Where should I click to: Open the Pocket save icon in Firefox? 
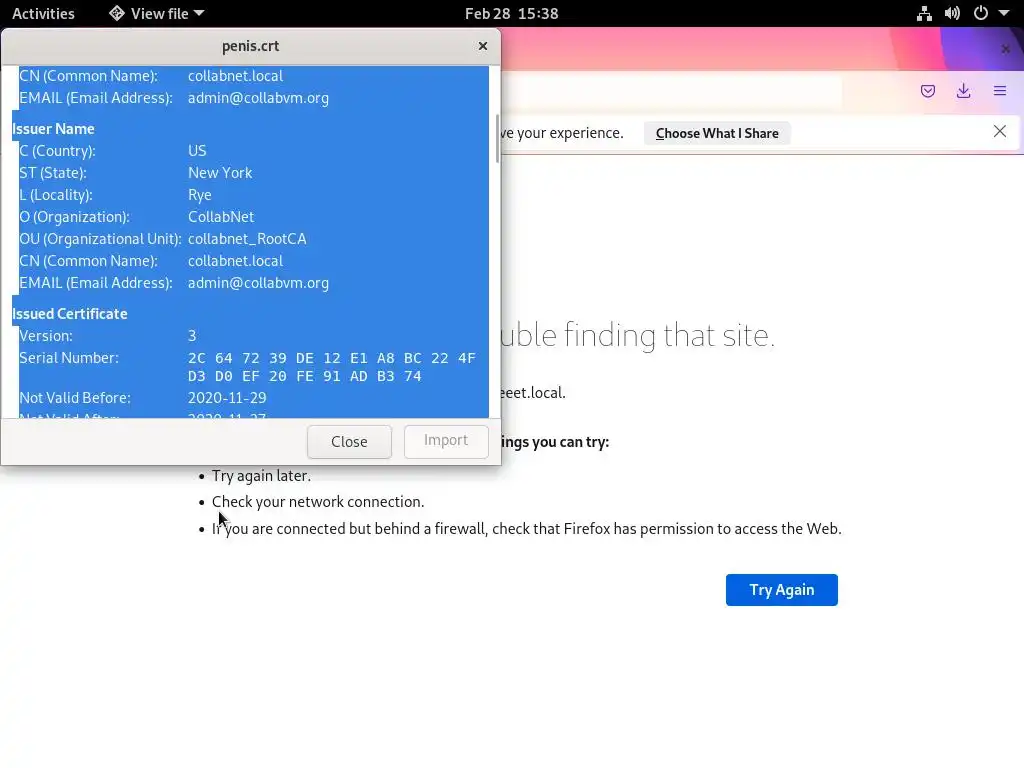click(927, 91)
